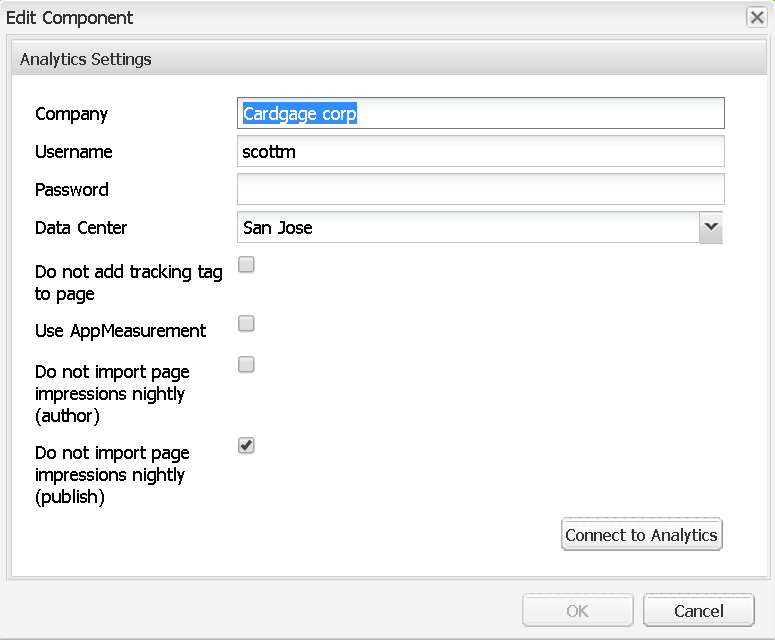775x640 pixels.
Task: Click the Data Center label
Action: click(81, 228)
